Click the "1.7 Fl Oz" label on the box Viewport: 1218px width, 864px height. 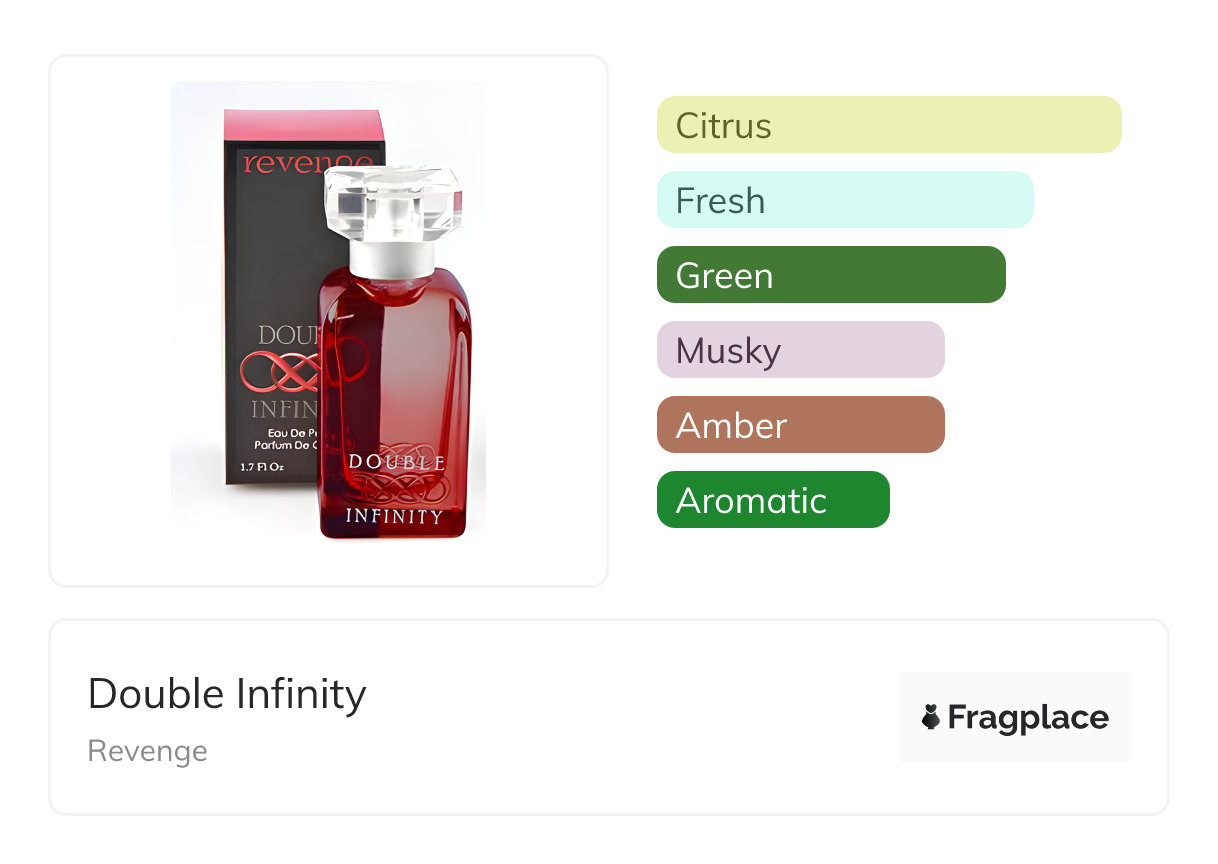click(x=263, y=466)
